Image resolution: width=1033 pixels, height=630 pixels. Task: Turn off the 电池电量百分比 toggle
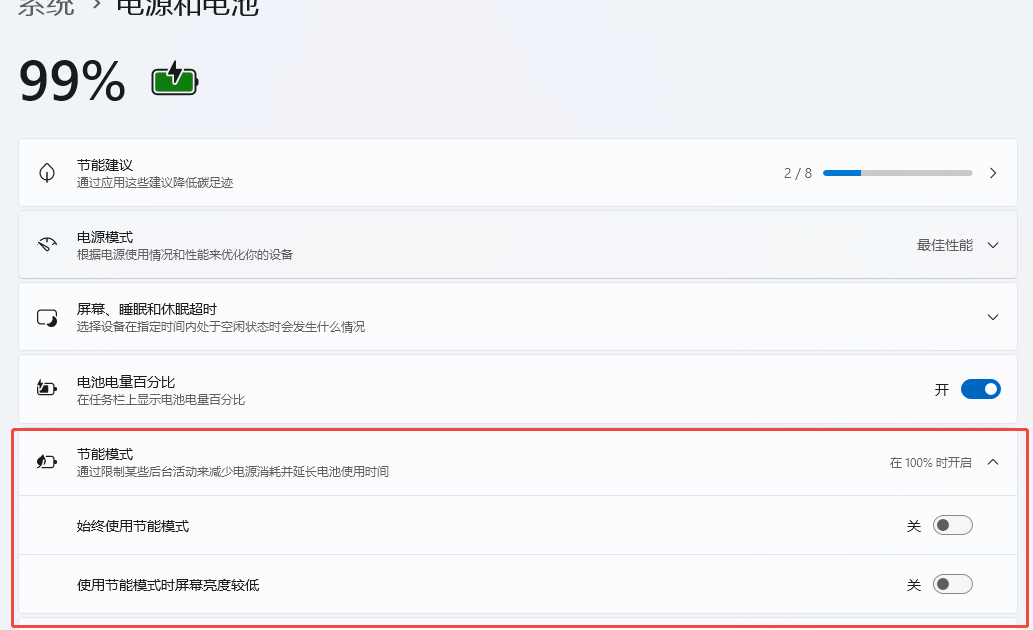[980, 389]
